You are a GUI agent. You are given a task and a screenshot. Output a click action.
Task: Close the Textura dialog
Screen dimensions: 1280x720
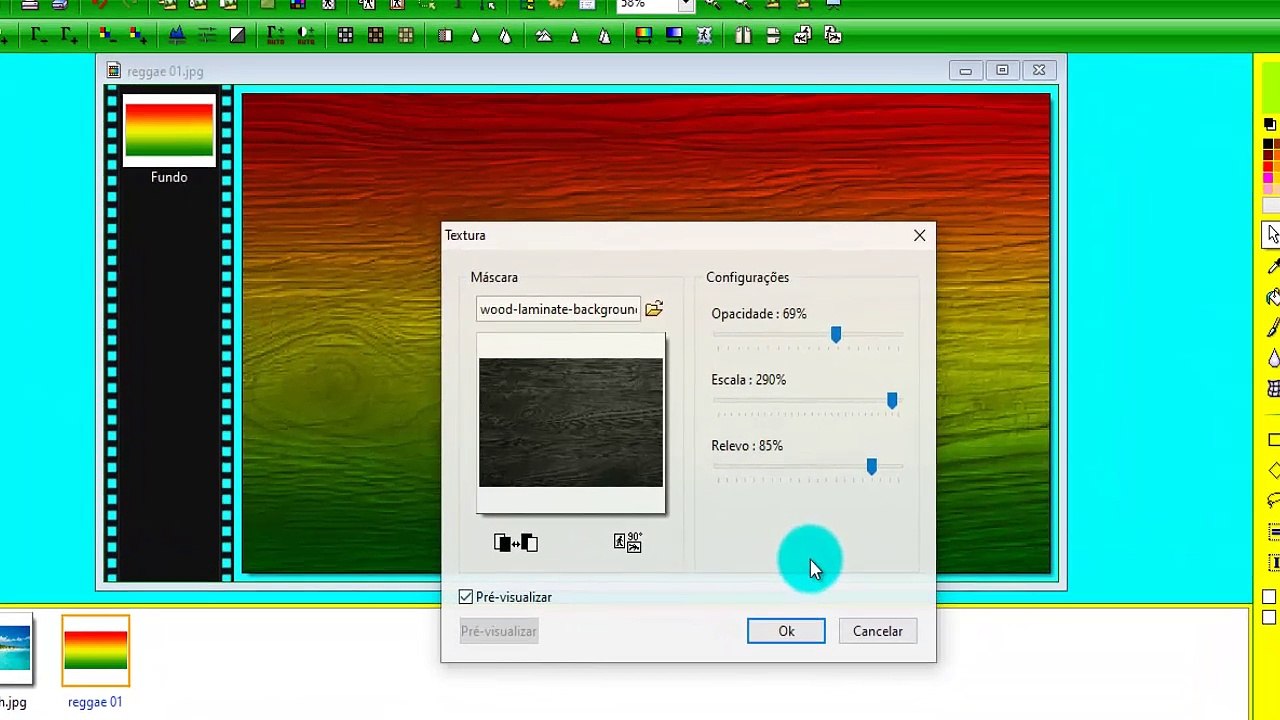click(x=919, y=235)
